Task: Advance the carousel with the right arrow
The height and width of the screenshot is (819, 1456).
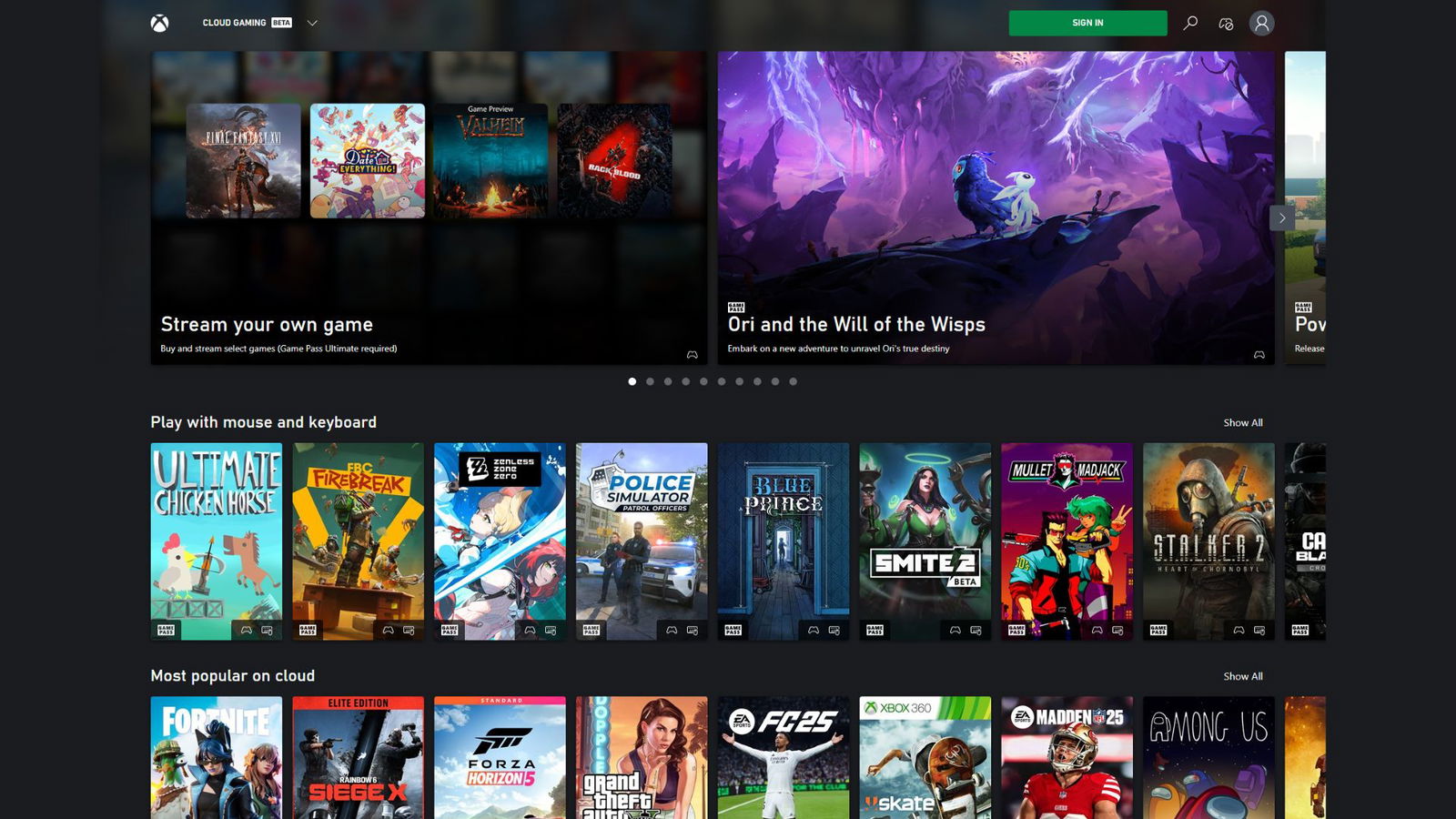Action: 1281,217
